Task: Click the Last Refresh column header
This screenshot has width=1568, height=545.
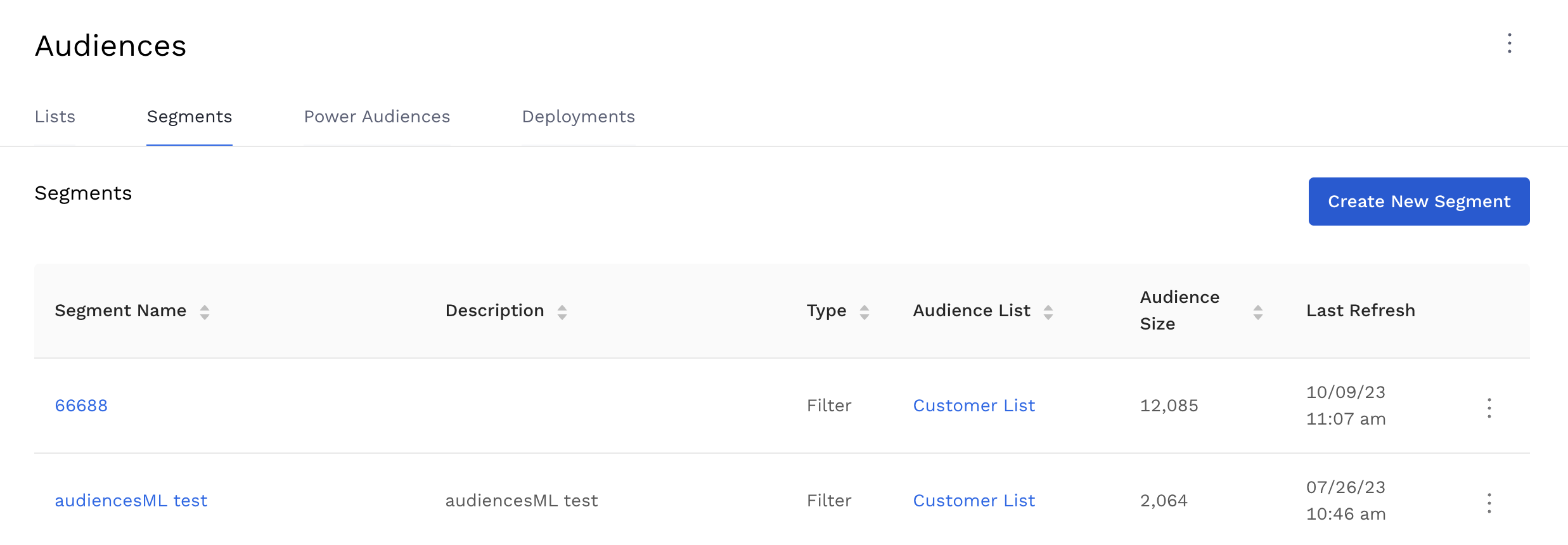Action: click(x=1360, y=311)
